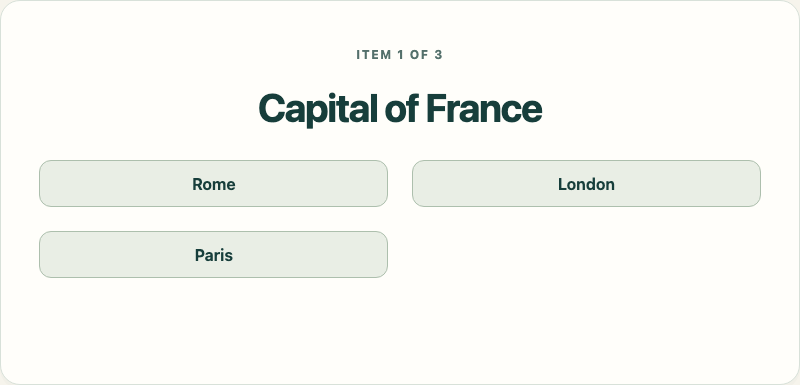Guess Rome for the capital question
Viewport: 800px width, 385px height.
[213, 184]
